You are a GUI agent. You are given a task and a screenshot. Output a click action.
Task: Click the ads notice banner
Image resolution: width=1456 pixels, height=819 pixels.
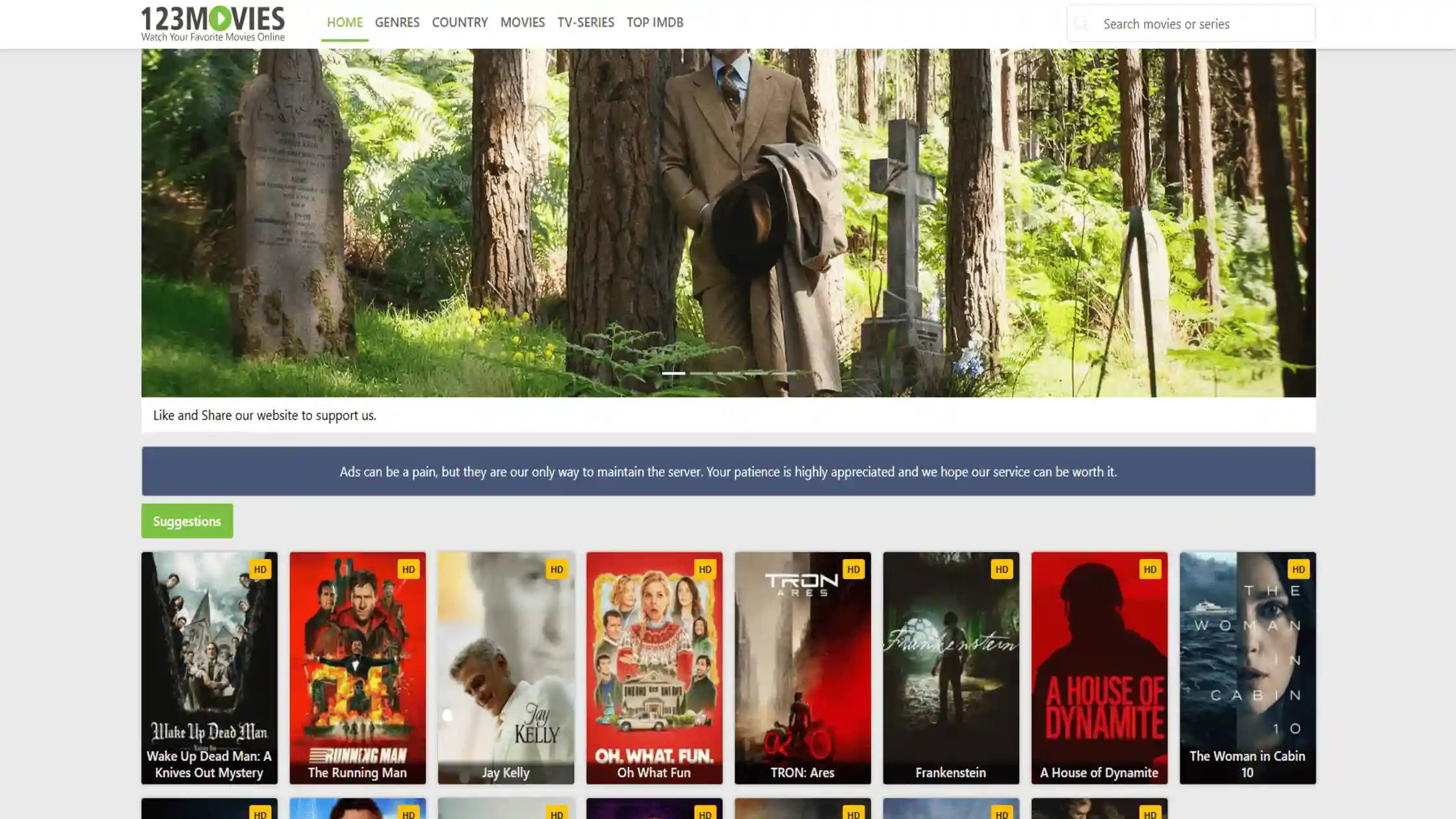point(728,471)
